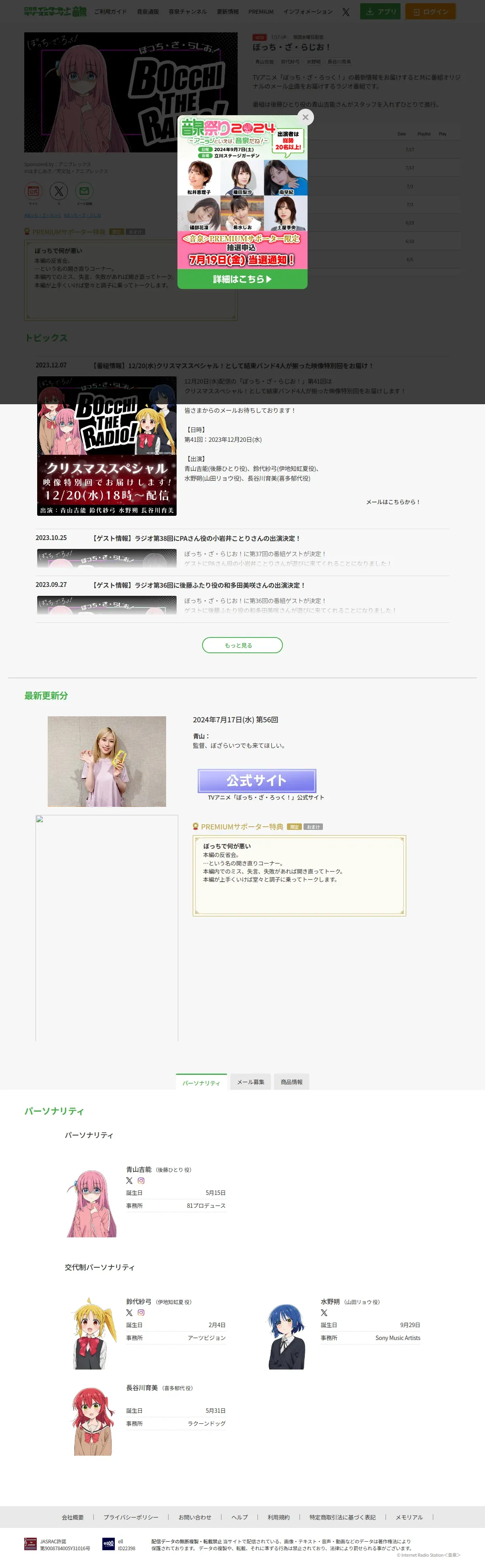Switch to the メール募集 tab
Screen dimensions: 485x1568
pos(251,1082)
